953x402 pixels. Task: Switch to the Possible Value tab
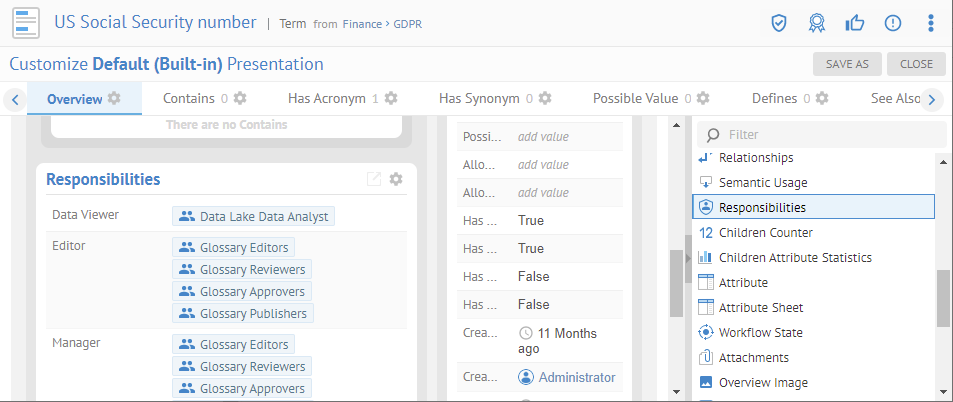635,98
